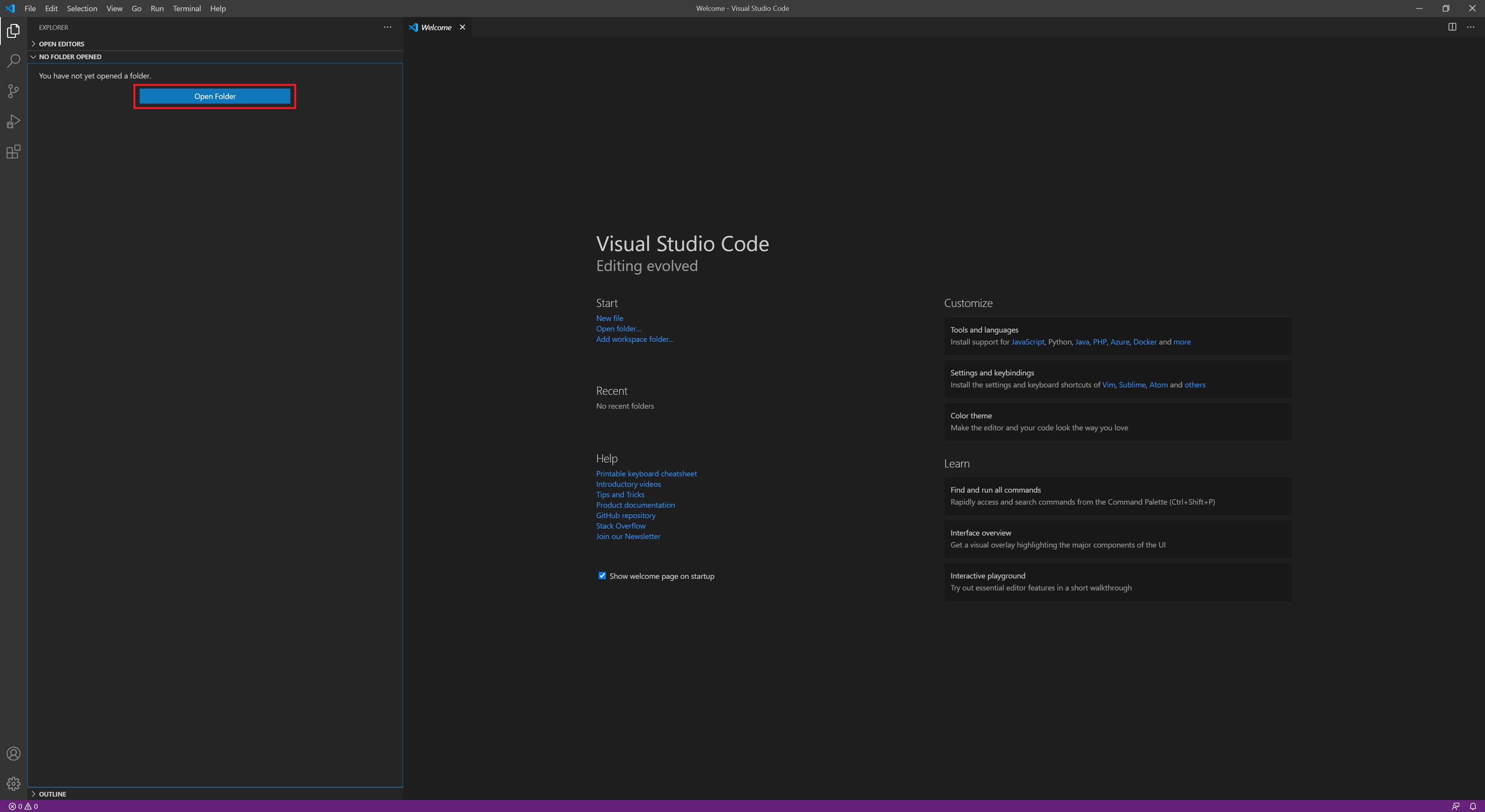
Task: Open the Manage gear menu
Action: [x=13, y=784]
